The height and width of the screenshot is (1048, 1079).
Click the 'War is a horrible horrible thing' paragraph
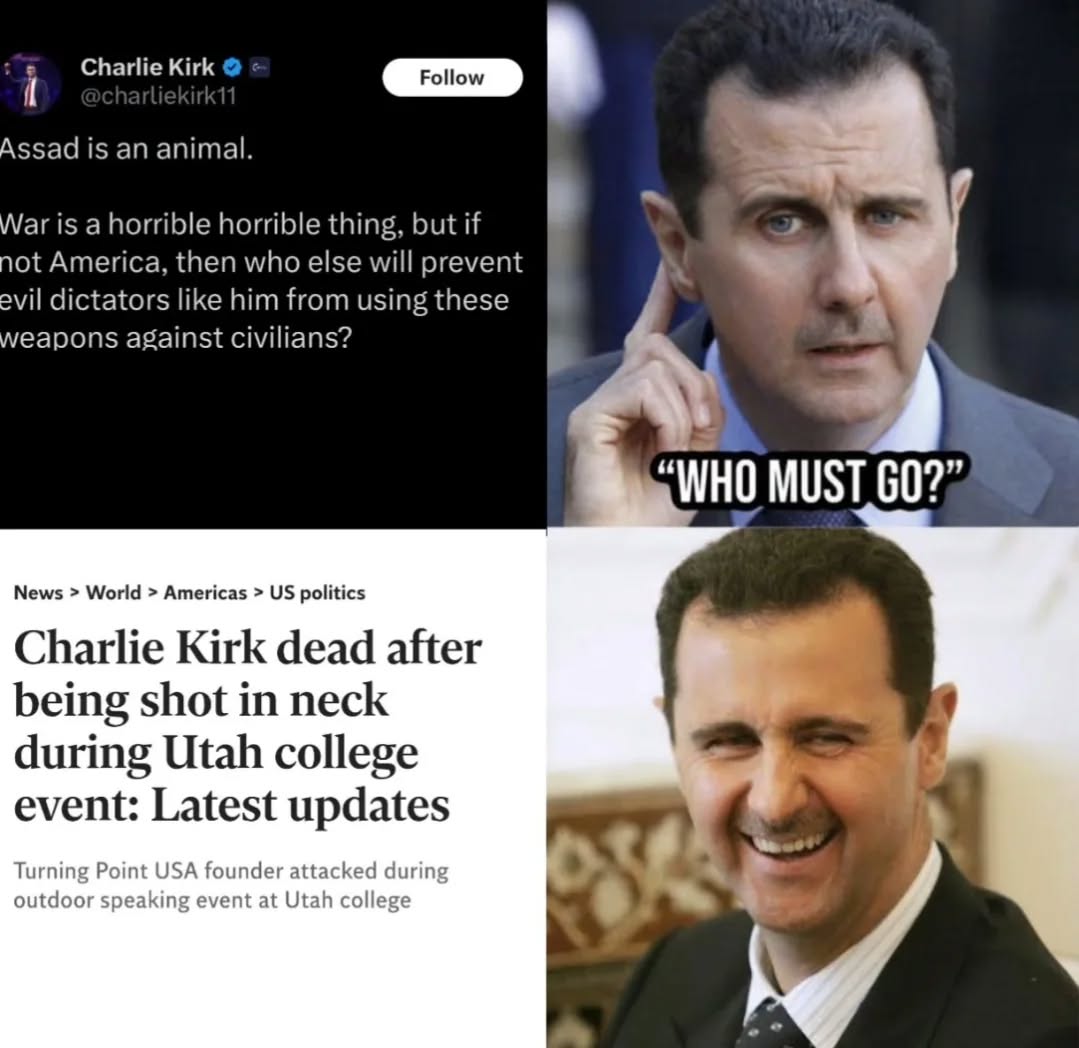tap(261, 281)
